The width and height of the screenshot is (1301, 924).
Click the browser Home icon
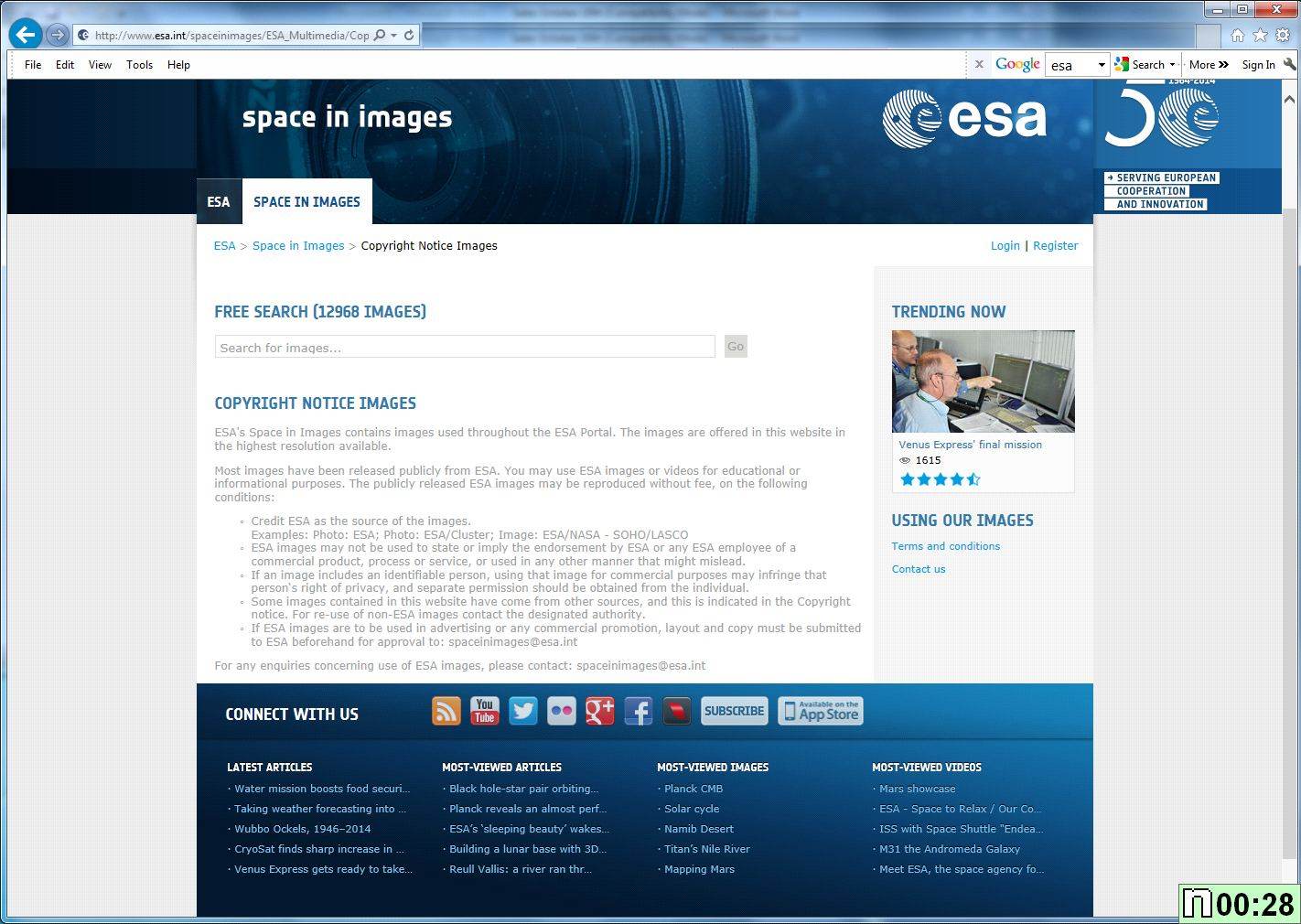click(x=1238, y=35)
